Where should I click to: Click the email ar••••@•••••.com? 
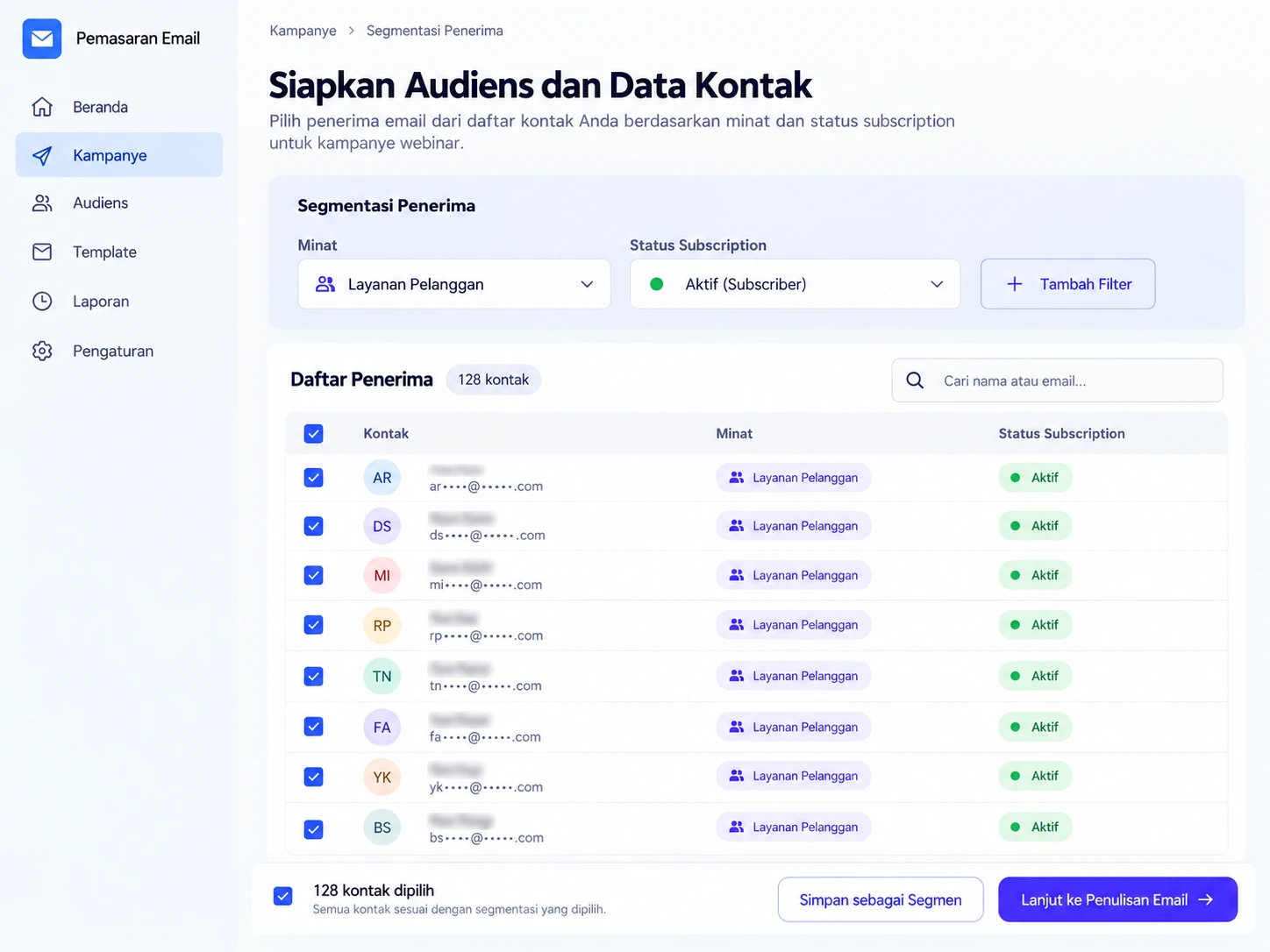tap(486, 487)
